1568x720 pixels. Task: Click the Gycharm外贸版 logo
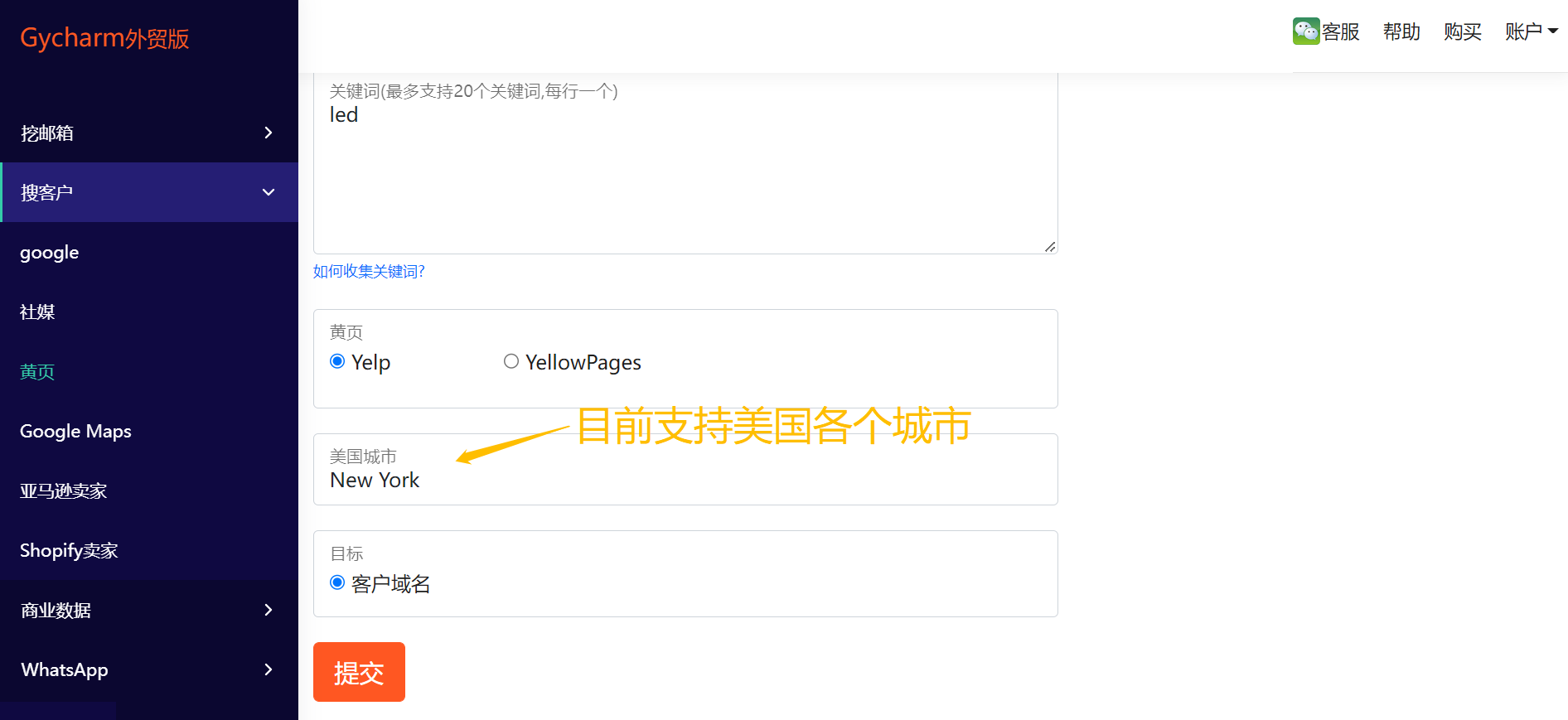[104, 38]
